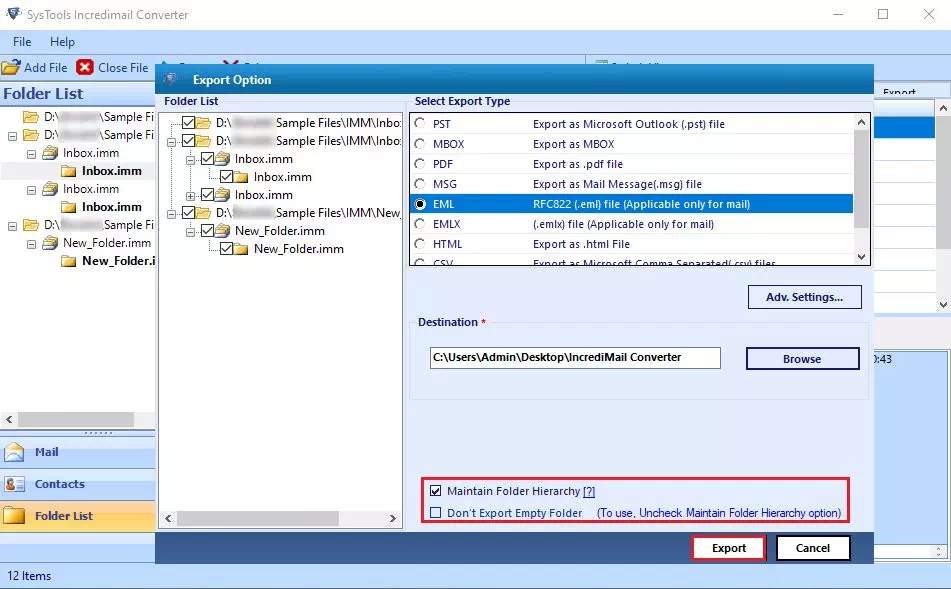This screenshot has height=589, width=951.
Task: Check Don't Export Empty Folder checkbox
Action: (x=435, y=513)
